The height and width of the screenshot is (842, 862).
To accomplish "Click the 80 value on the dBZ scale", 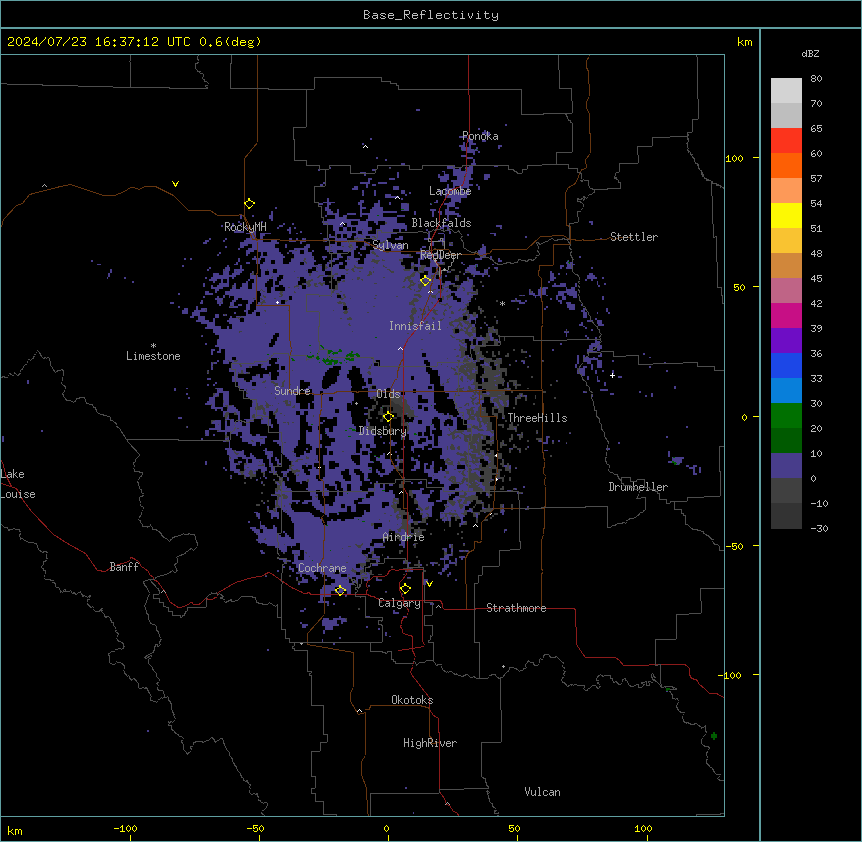I will coord(816,79).
